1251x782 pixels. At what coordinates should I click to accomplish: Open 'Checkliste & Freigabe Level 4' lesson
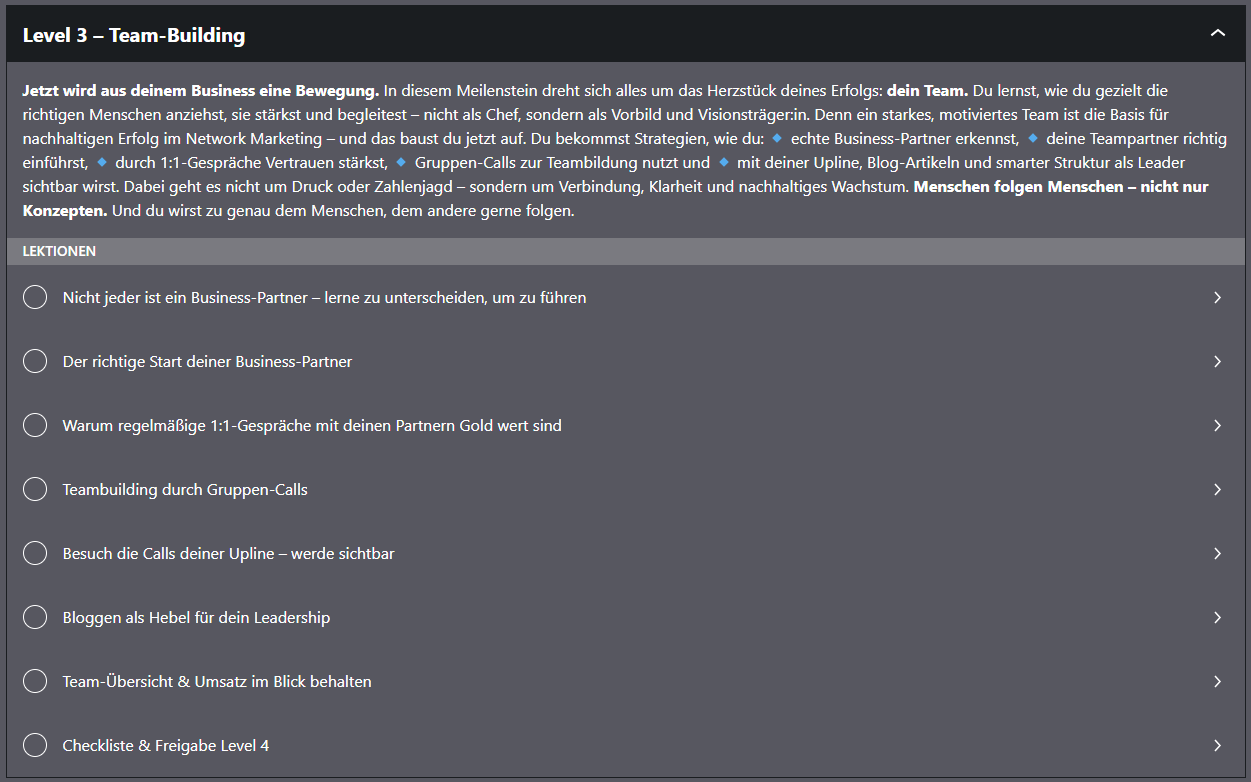[166, 745]
